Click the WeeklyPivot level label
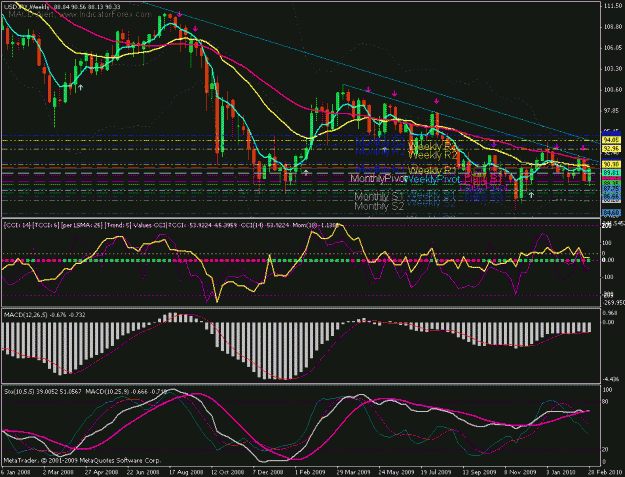Image resolution: width=625 pixels, height=477 pixels. [432, 180]
